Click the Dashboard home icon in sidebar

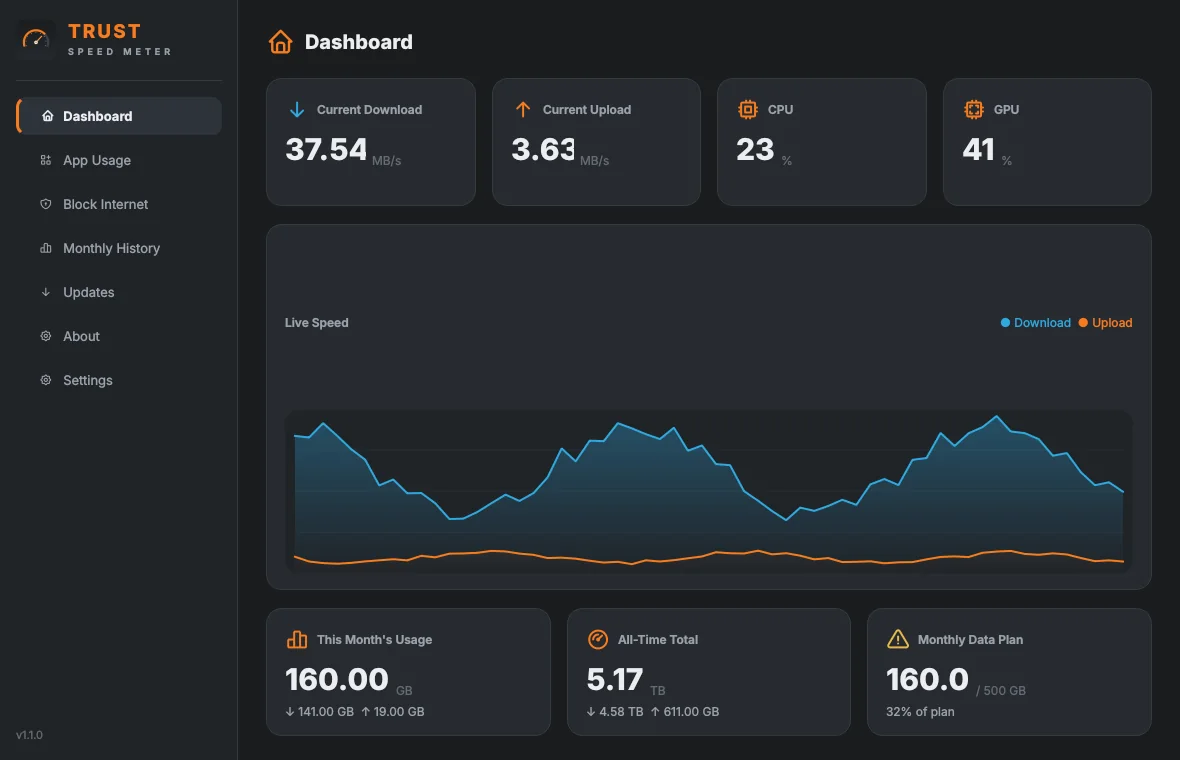[47, 116]
